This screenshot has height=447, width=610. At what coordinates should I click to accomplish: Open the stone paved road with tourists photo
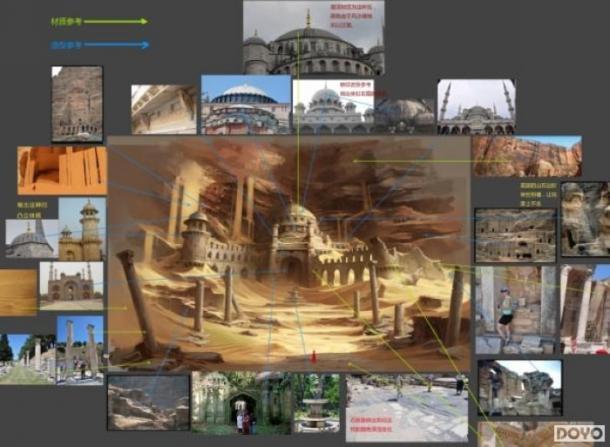(x=407, y=408)
